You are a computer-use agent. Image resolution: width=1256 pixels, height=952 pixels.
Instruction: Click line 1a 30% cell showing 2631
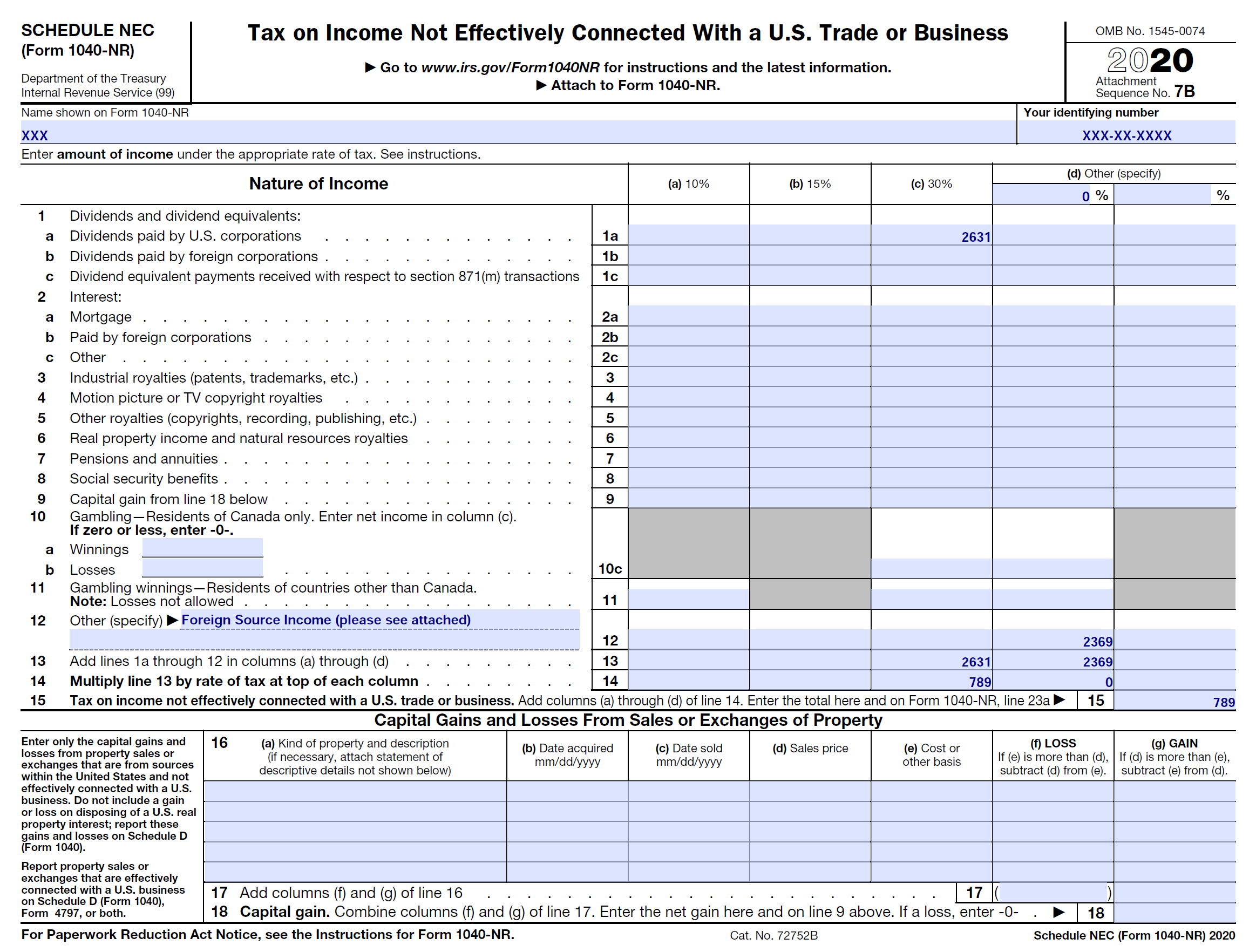tap(932, 236)
